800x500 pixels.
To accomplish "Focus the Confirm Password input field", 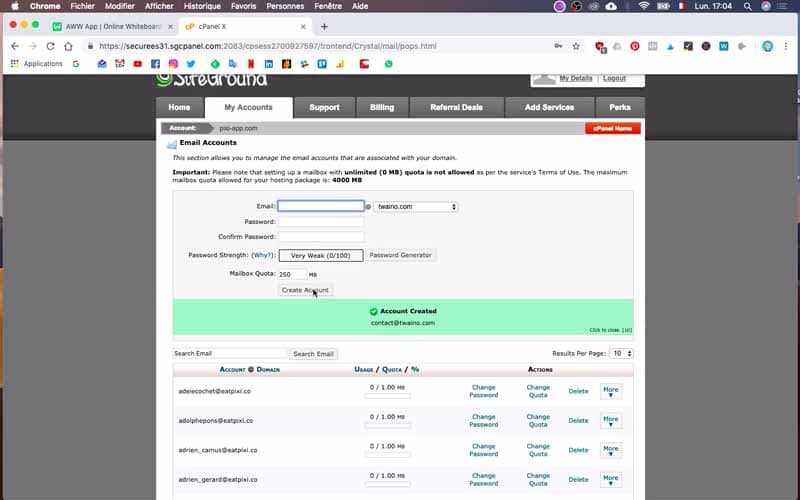I will click(x=321, y=237).
